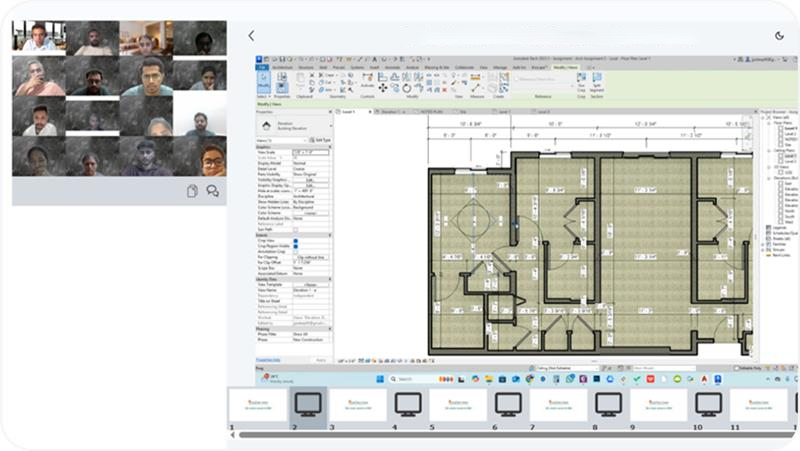This screenshot has height=451, width=800.
Task: Click the Apply button in Properties
Action: (x=321, y=360)
